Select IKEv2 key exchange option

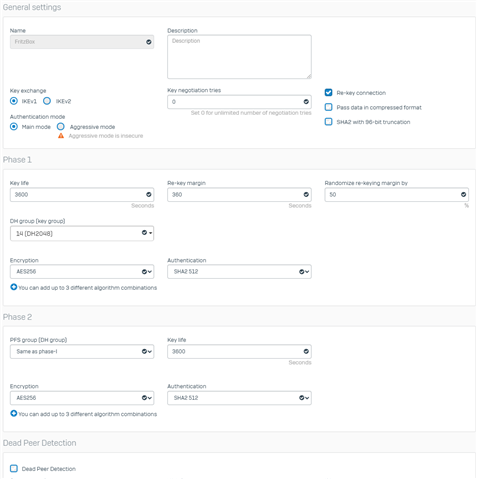47,101
